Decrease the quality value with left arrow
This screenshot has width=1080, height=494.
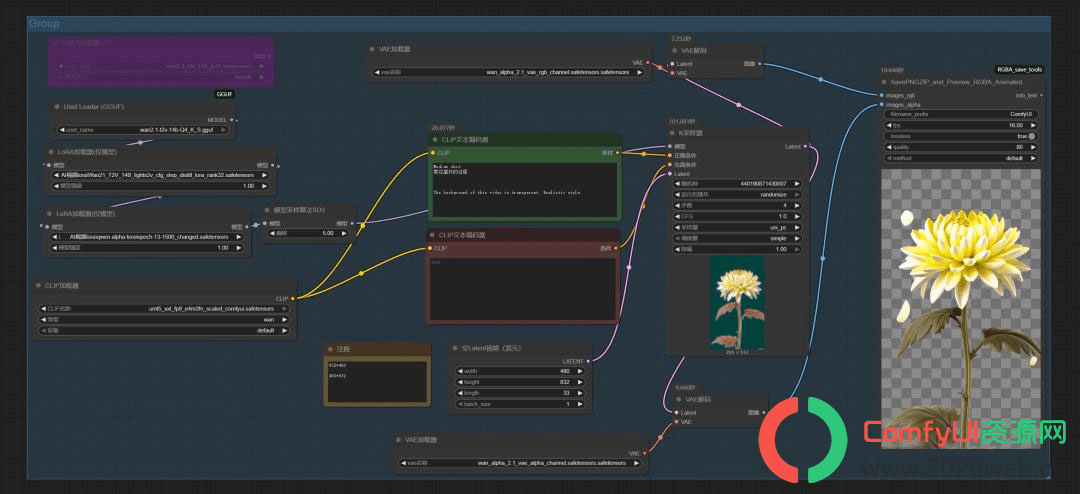887,147
